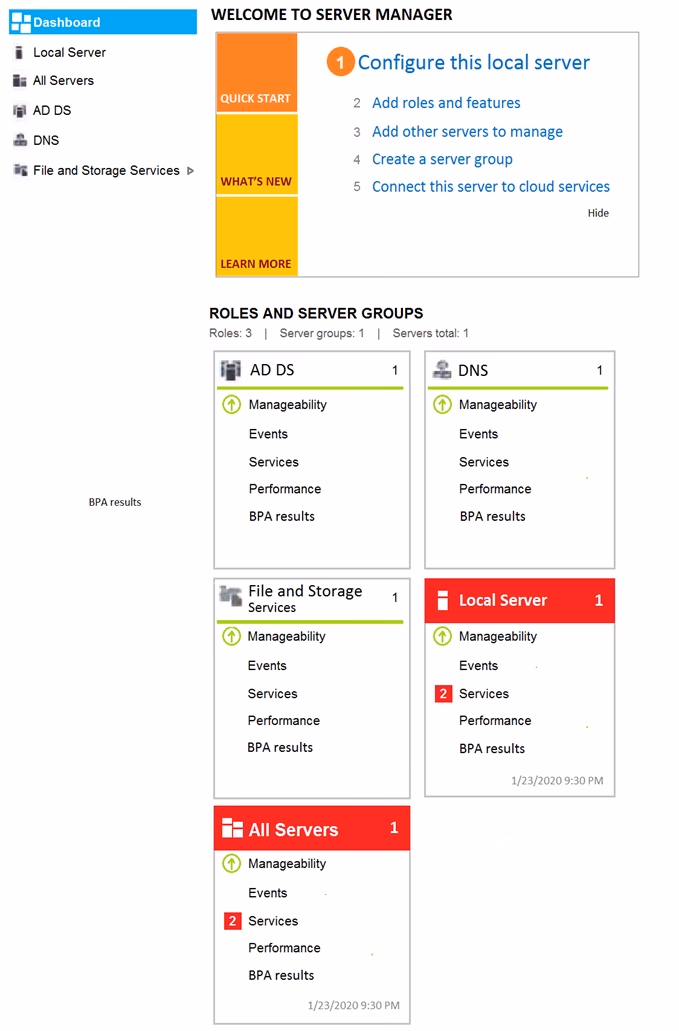Click the Local Server tile header icon
The width and height of the screenshot is (679, 1031).
pos(443,600)
